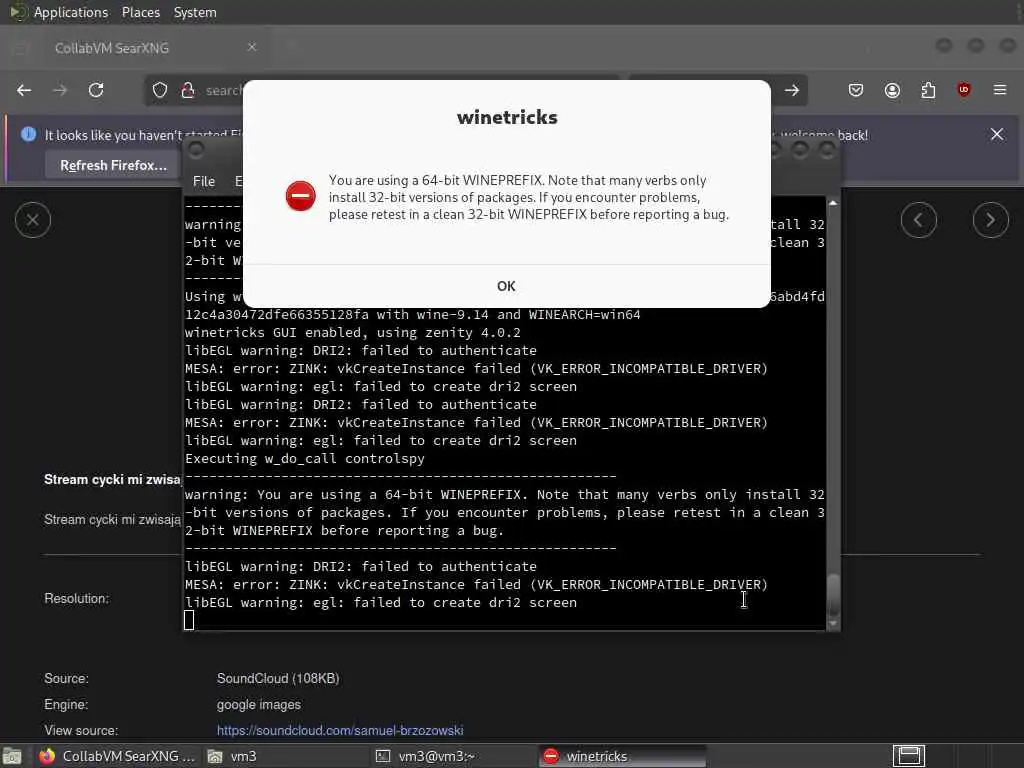Open the File menu in terminal window
Screen dimensions: 1024x768
204,181
